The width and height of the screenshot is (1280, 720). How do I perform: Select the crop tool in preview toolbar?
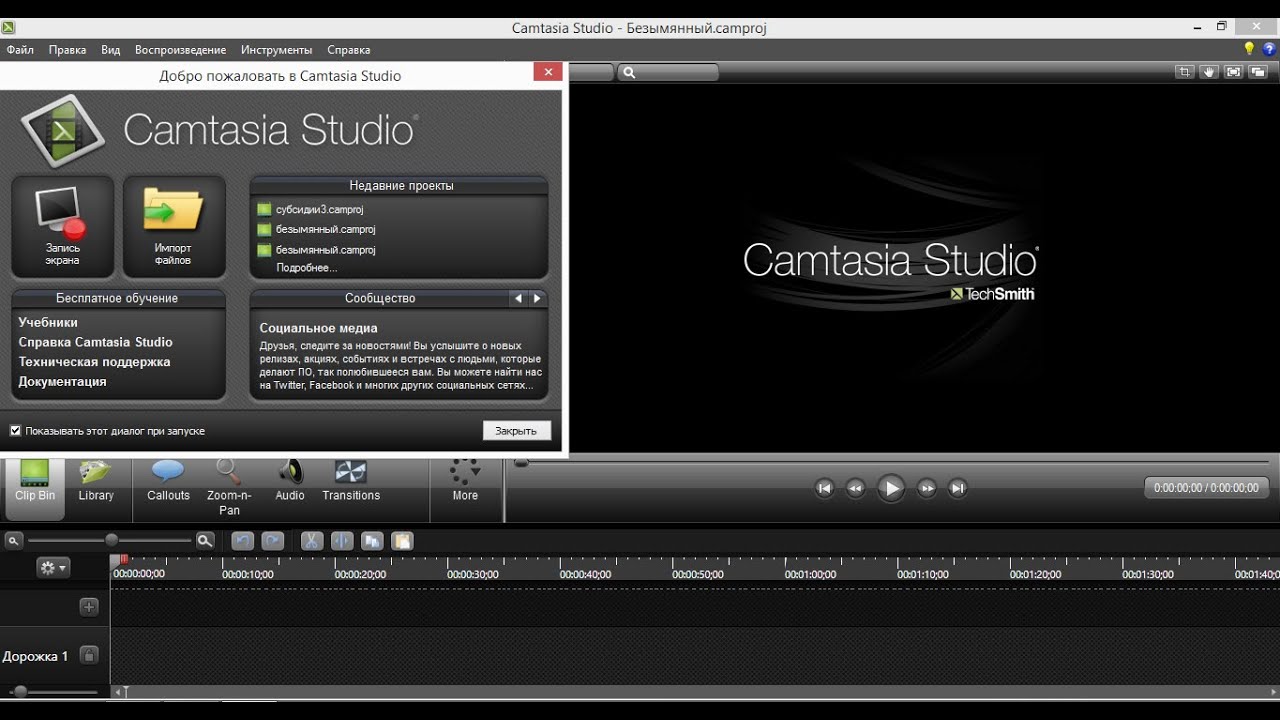click(1185, 72)
